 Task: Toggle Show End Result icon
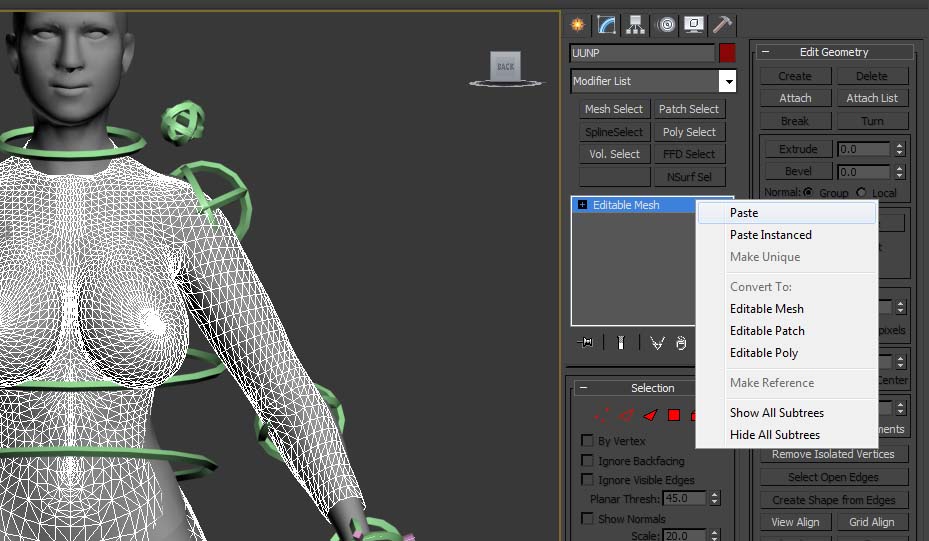(x=620, y=342)
